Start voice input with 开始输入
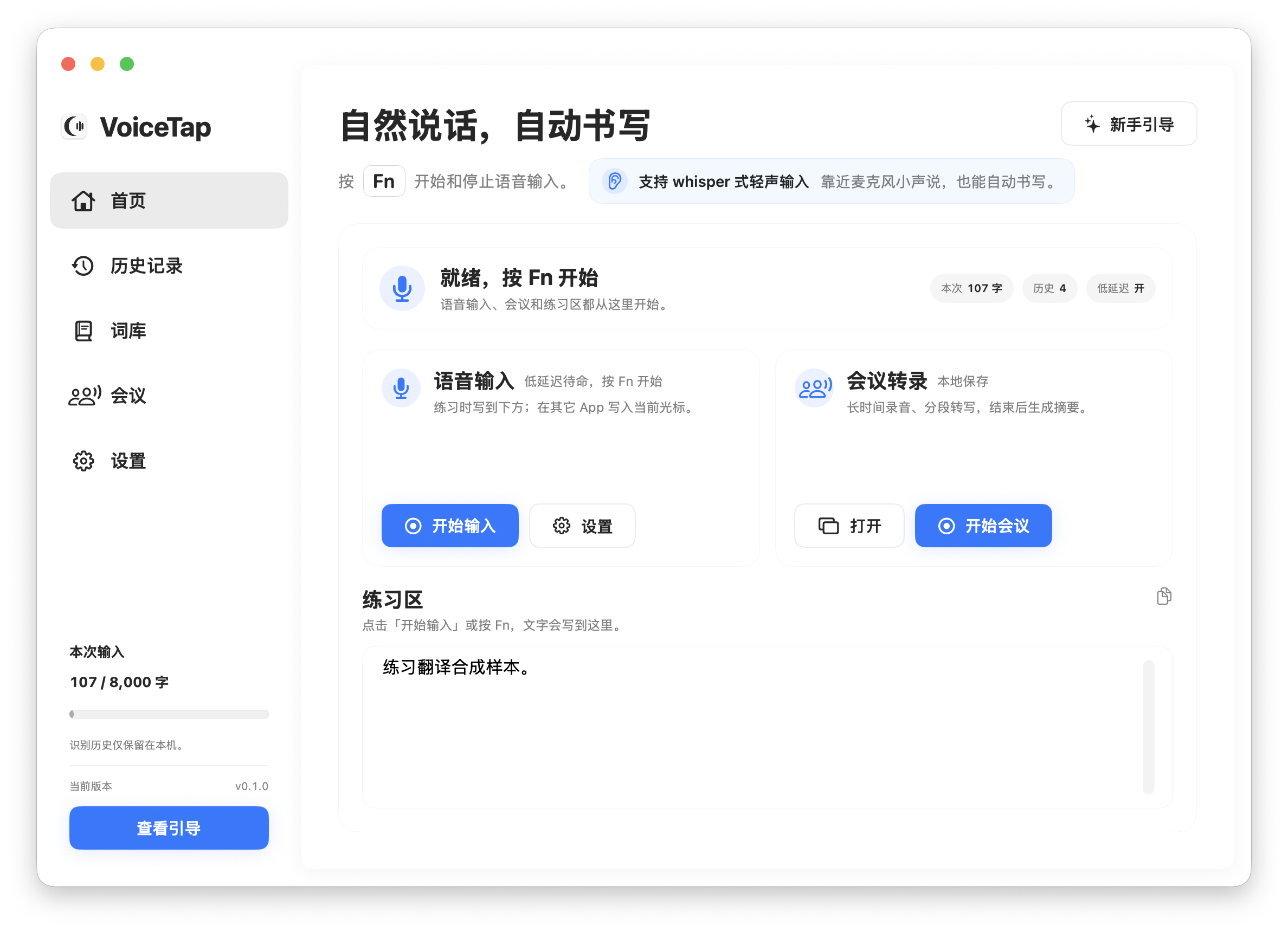The image size is (1288, 932). pos(450,526)
